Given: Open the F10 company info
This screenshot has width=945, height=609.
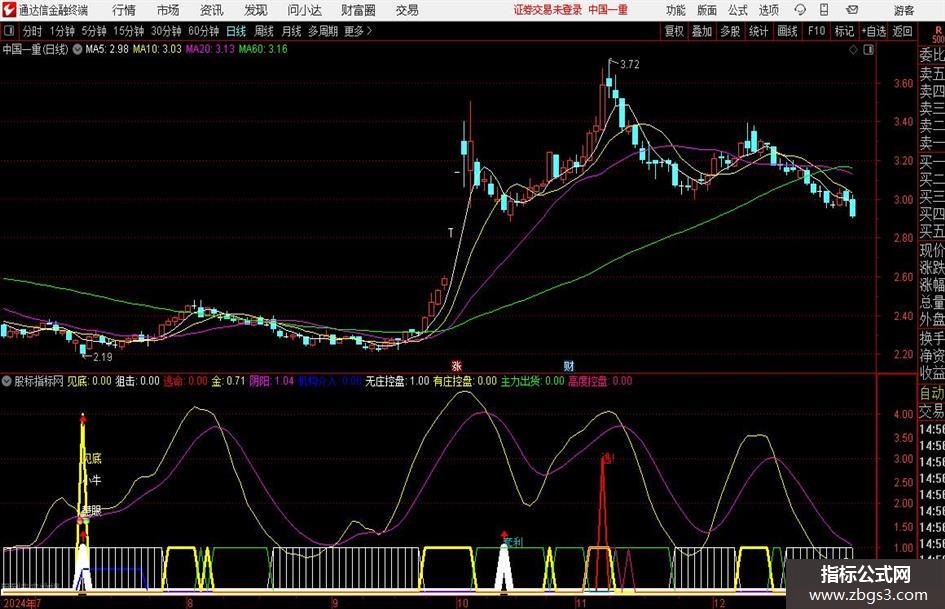Looking at the screenshot, I should coord(816,31).
